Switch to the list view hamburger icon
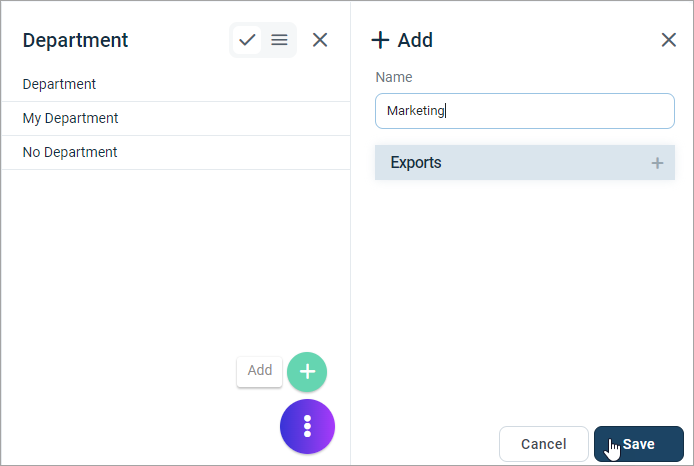Viewport: 694px width, 466px height. 279,40
